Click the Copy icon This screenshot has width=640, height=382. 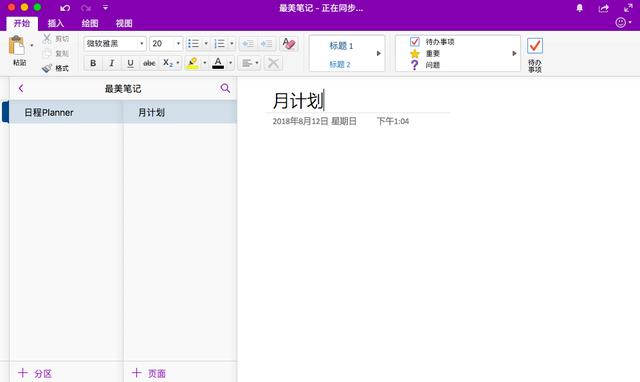[47, 53]
